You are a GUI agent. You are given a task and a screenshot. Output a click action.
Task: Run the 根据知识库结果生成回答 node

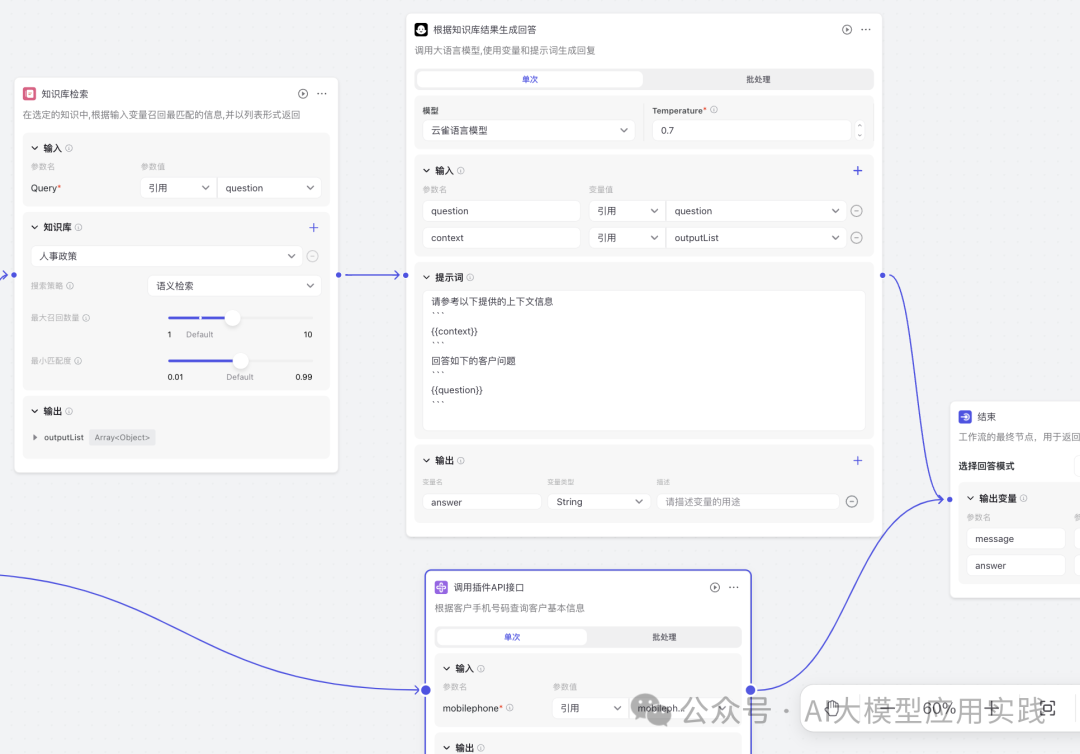pos(847,30)
